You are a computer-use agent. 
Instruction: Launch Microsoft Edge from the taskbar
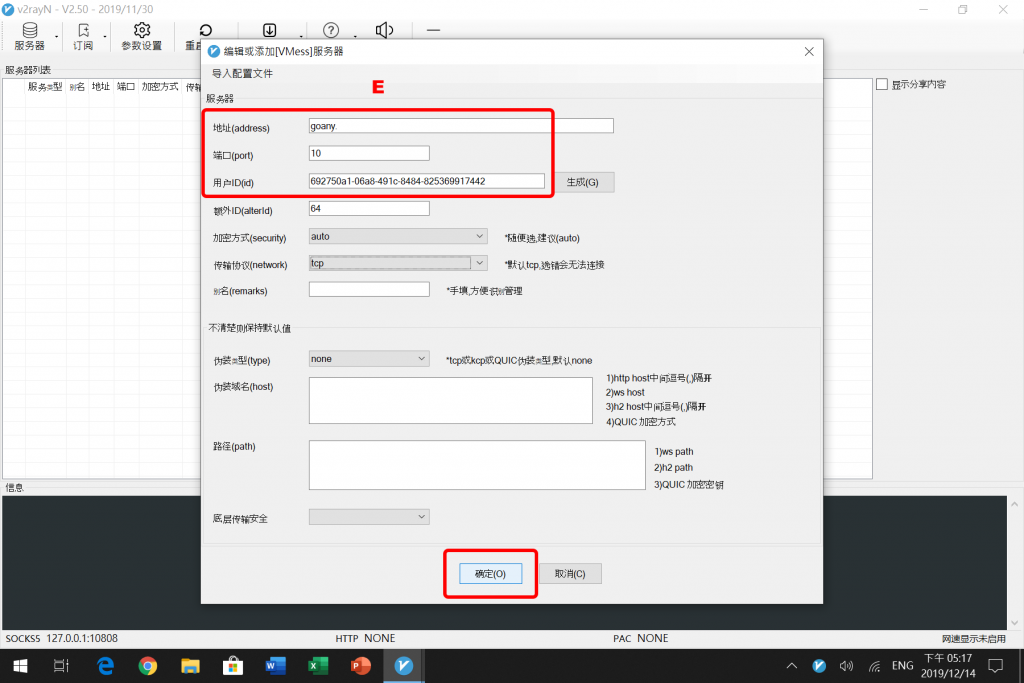click(x=105, y=666)
